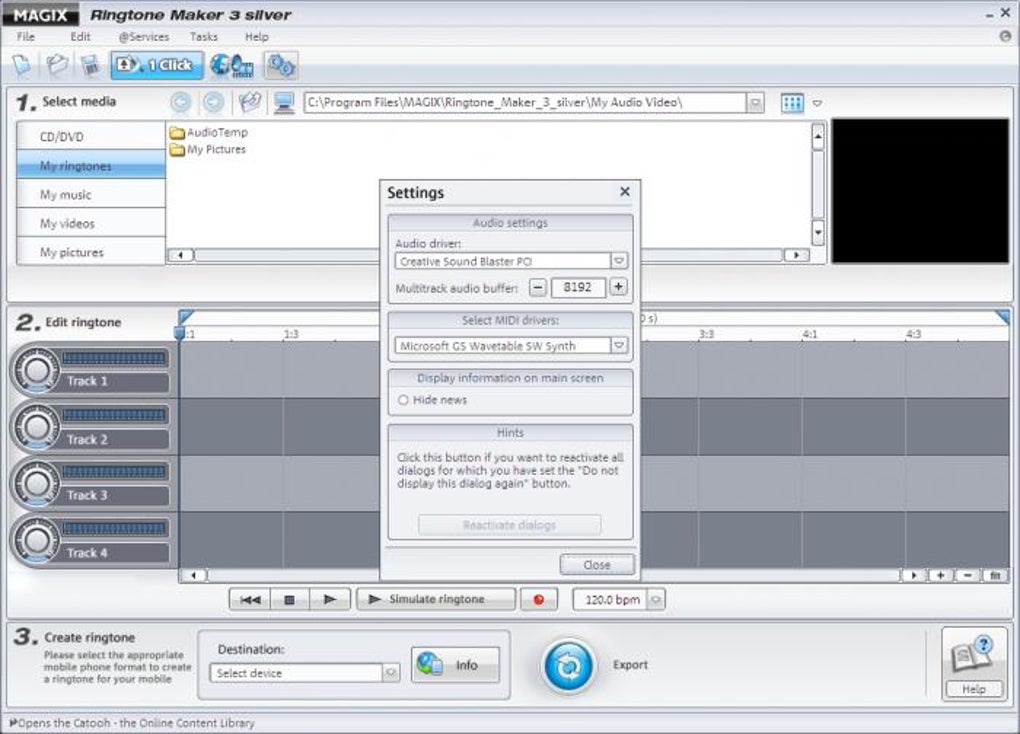This screenshot has height=734, width=1020.
Task: Zoom out the timeline with minus
Action: [x=968, y=575]
